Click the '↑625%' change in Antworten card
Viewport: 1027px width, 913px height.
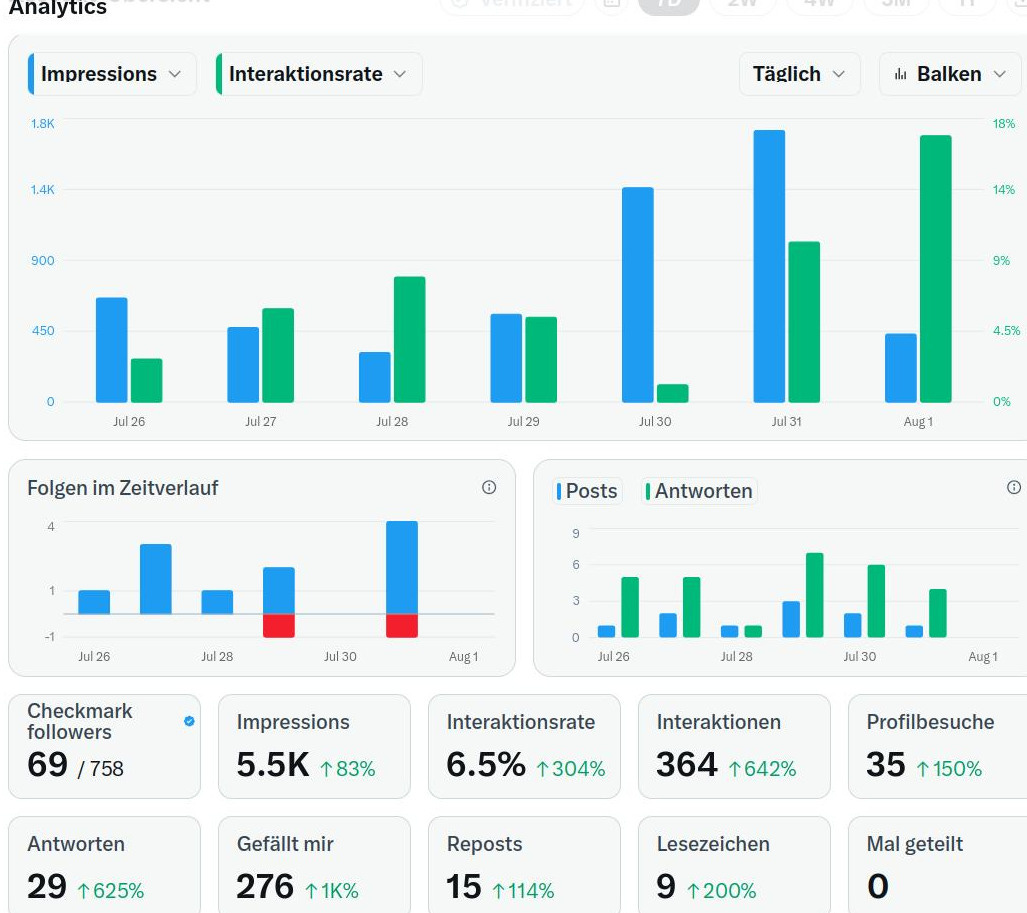point(110,891)
